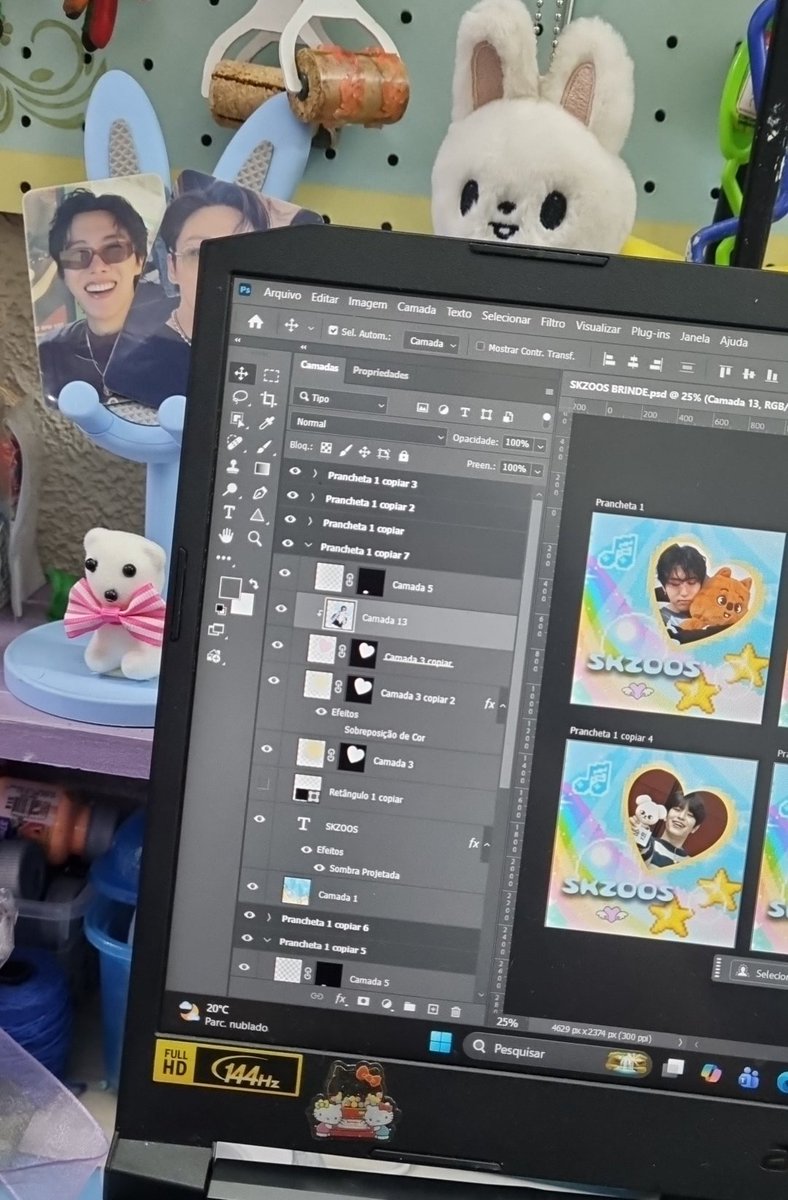
Task: Hide Prancheta 1 copiar 2 artboard
Action: pyautogui.click(x=292, y=495)
